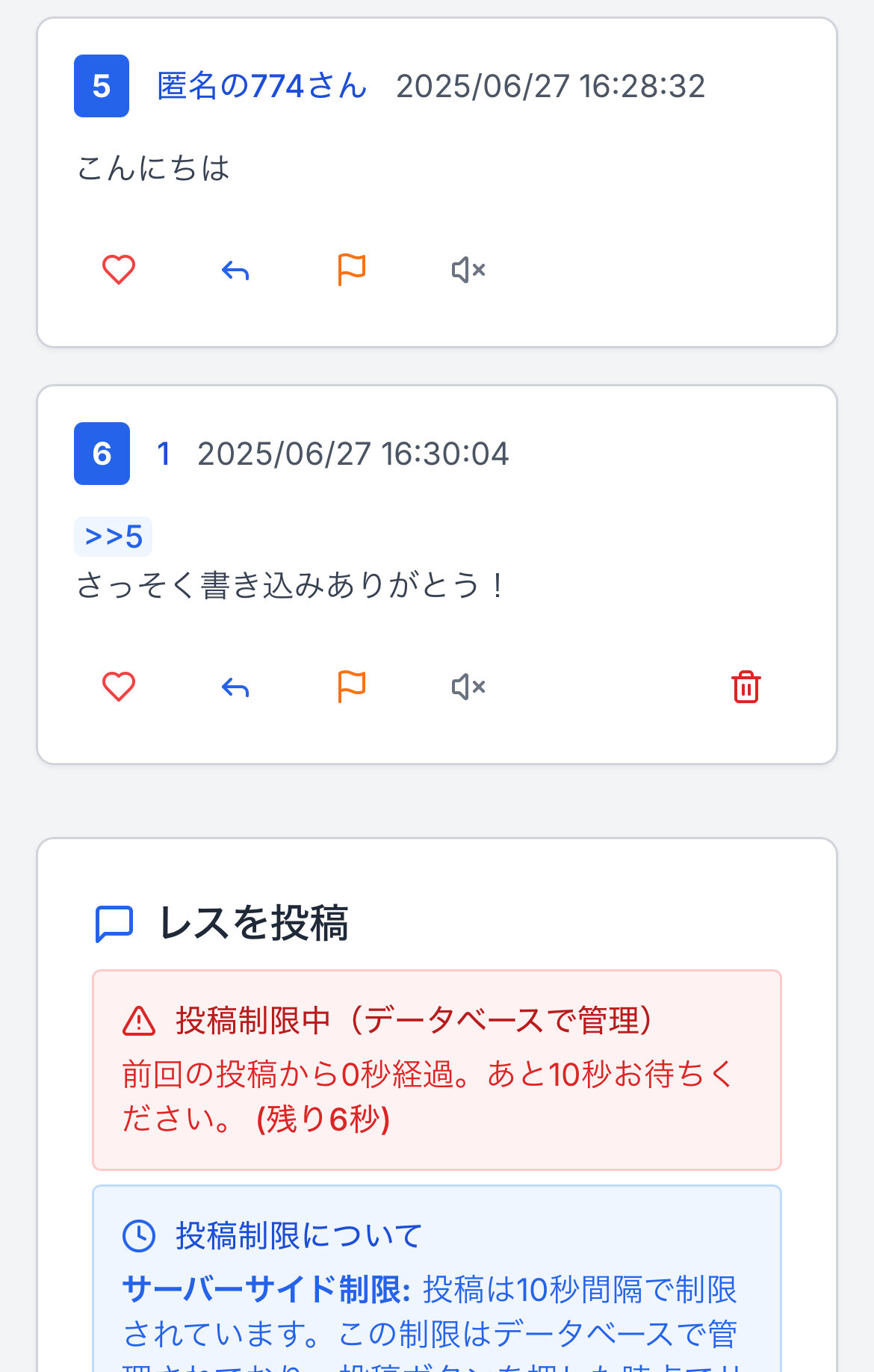The image size is (874, 1372).
Task: Click the blue number 5 post badge
Action: [102, 86]
